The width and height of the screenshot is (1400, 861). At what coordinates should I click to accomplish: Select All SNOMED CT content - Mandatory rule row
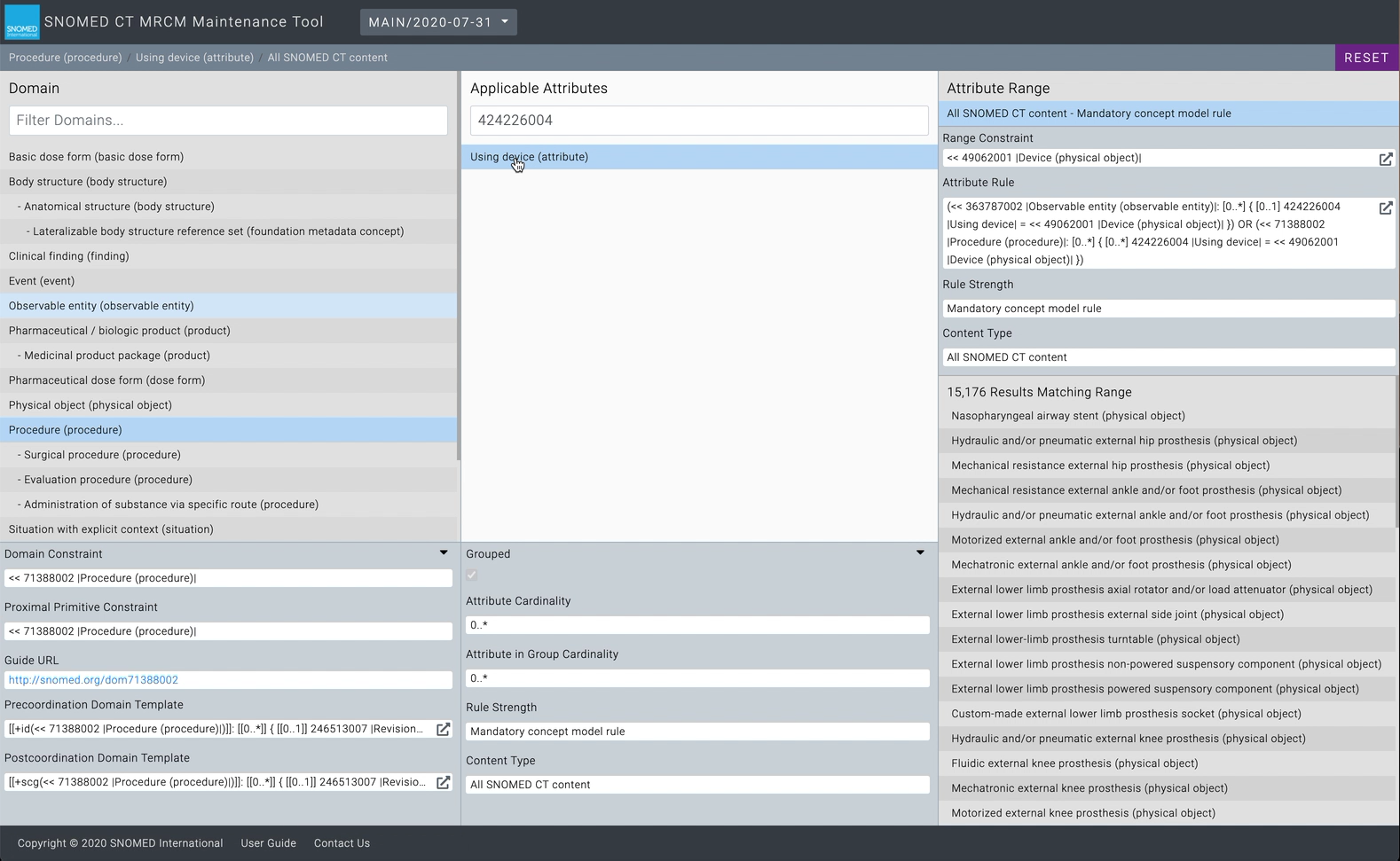(1168, 113)
